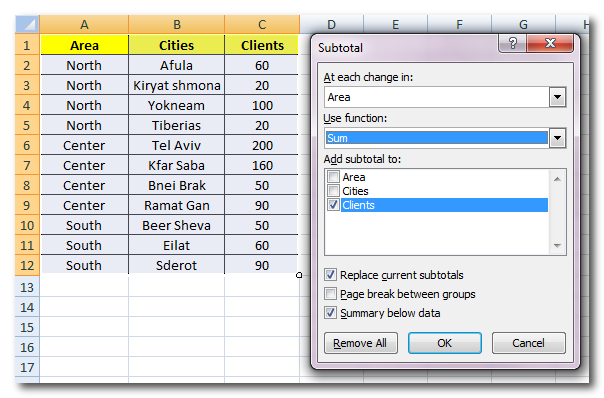
Task: Select row 1 header
Action: point(27,45)
